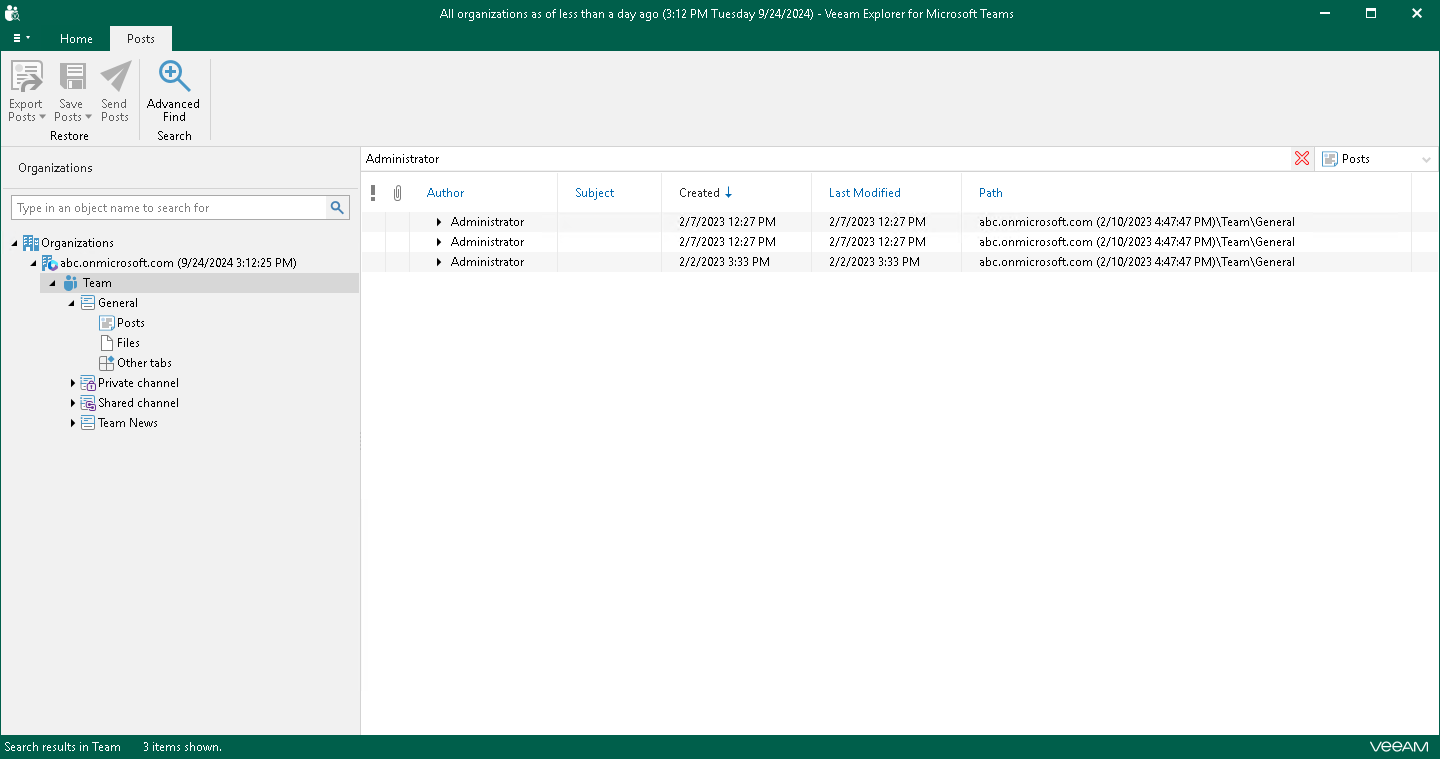The width and height of the screenshot is (1440, 759).
Task: Expand the Shared channel node
Action: (x=73, y=403)
